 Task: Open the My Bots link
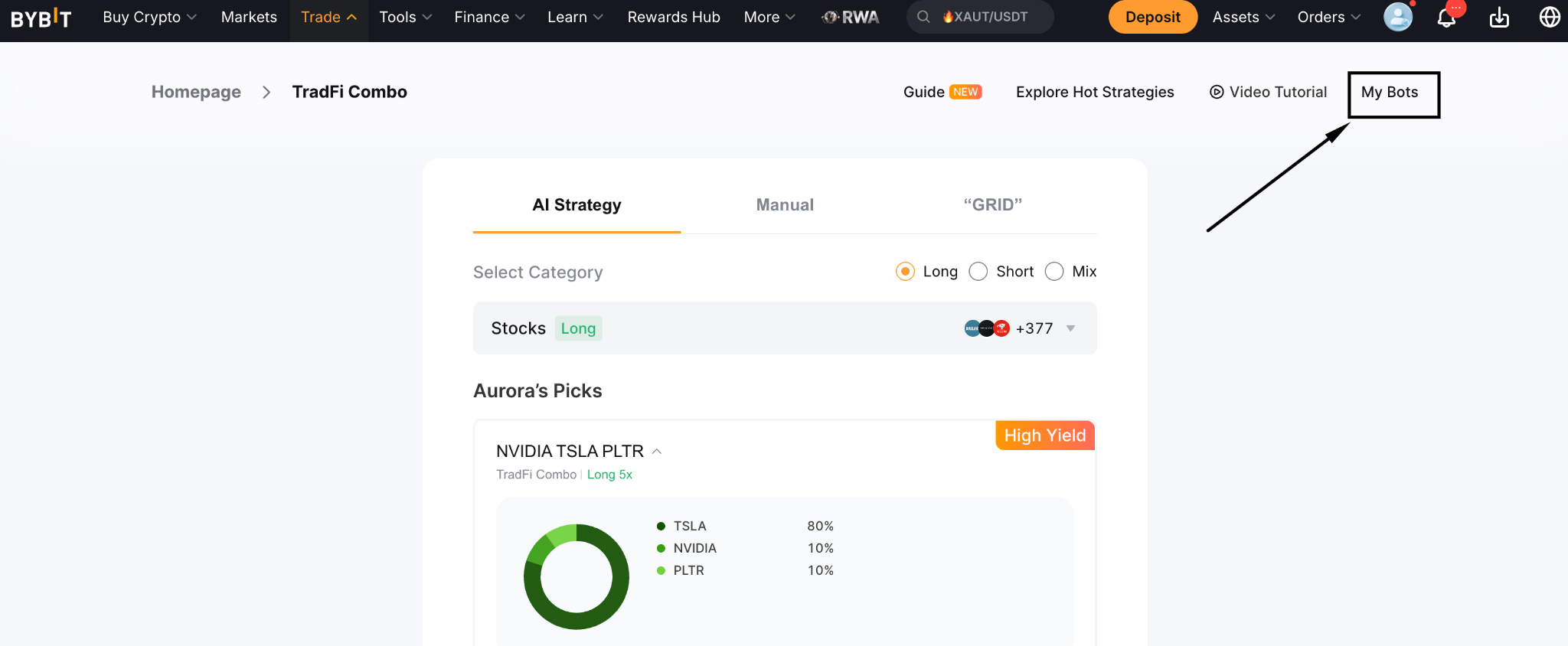1390,92
